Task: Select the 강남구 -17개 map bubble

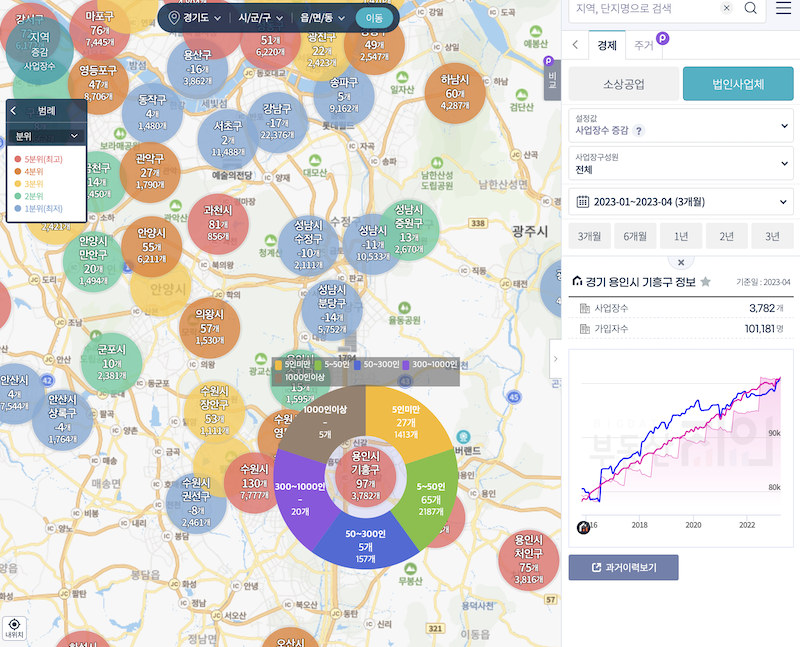Action: tap(277, 122)
